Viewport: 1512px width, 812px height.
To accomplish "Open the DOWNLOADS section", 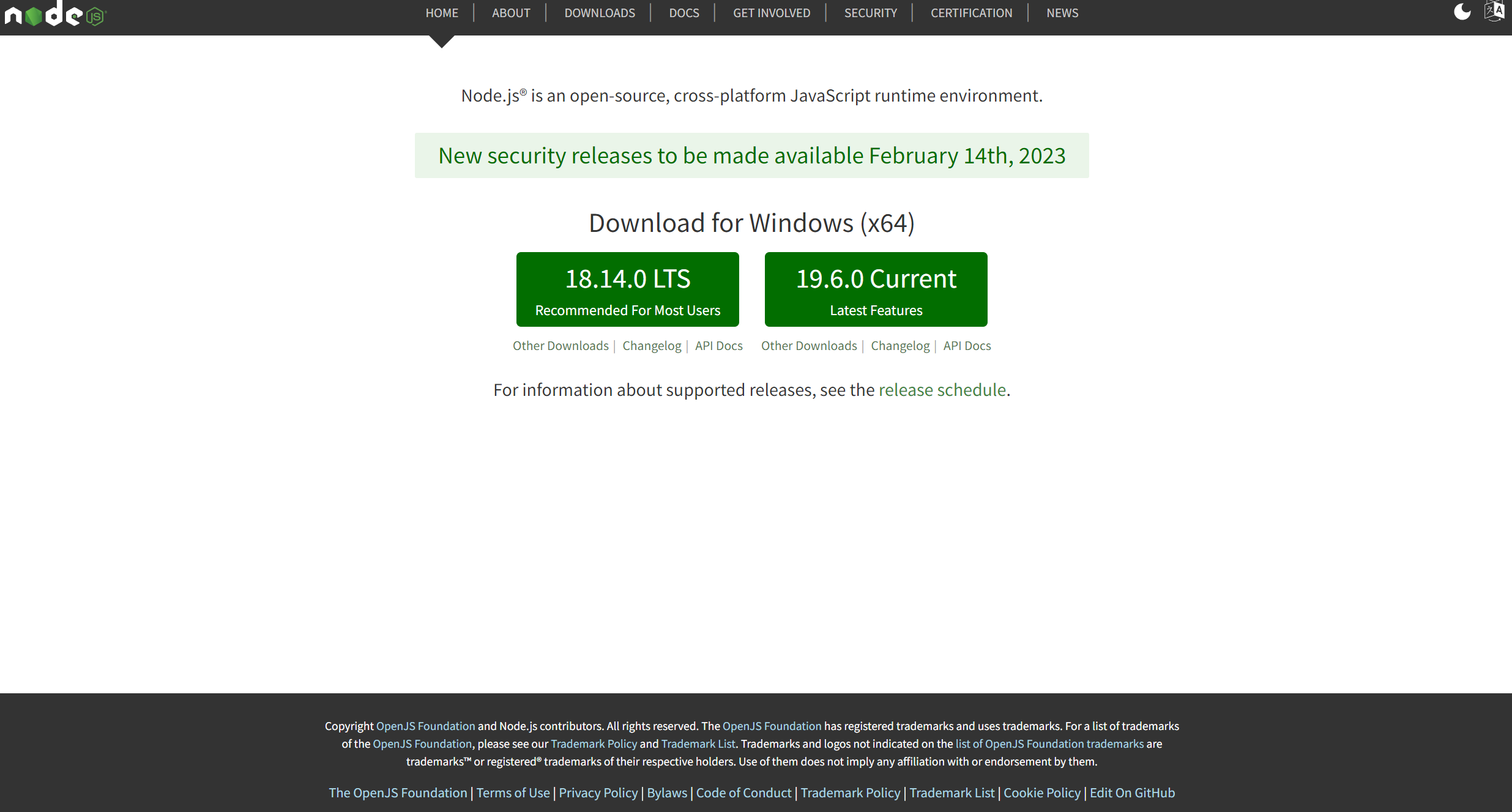I will (600, 13).
